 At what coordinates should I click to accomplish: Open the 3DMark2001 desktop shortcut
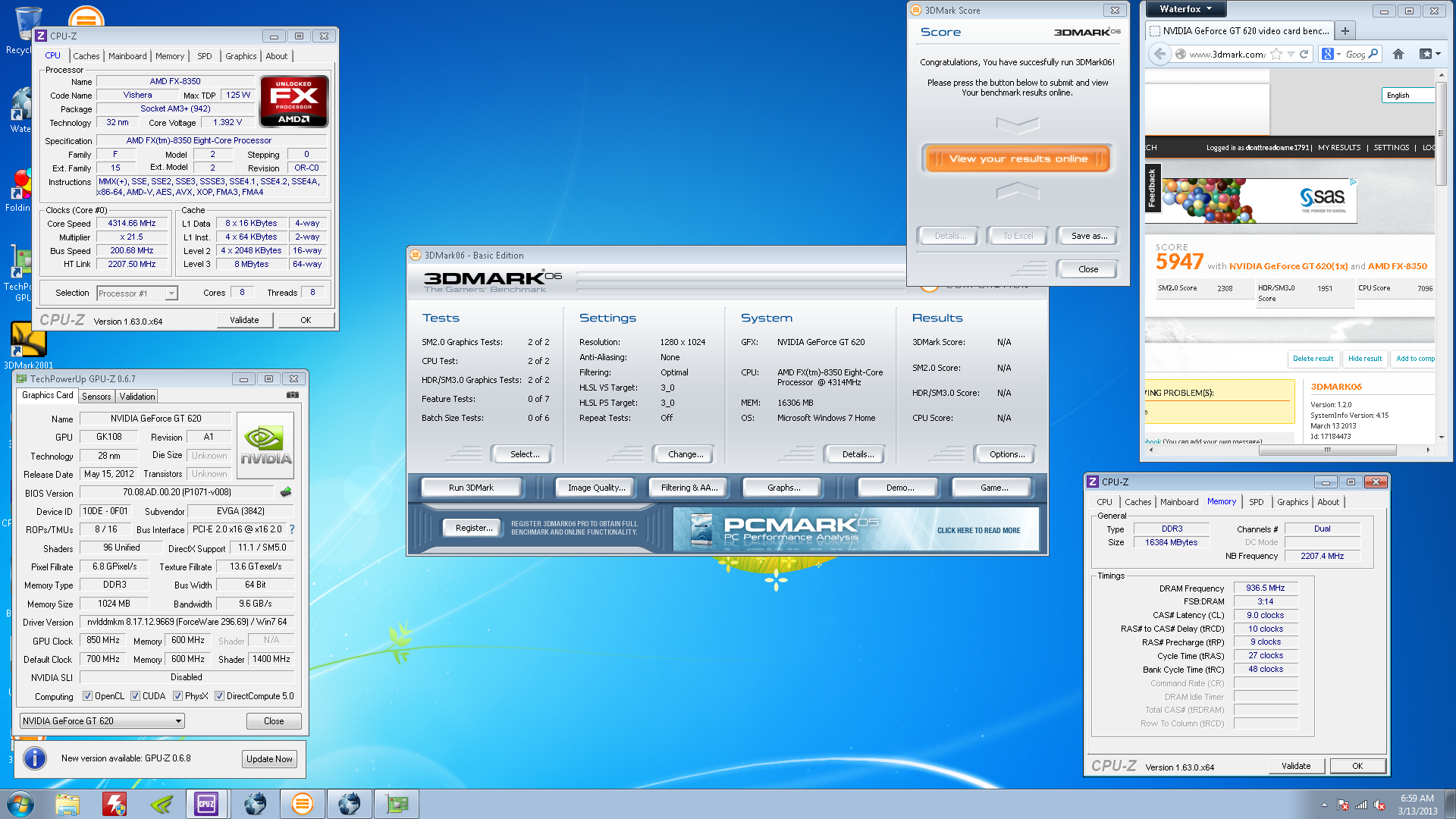pos(29,345)
